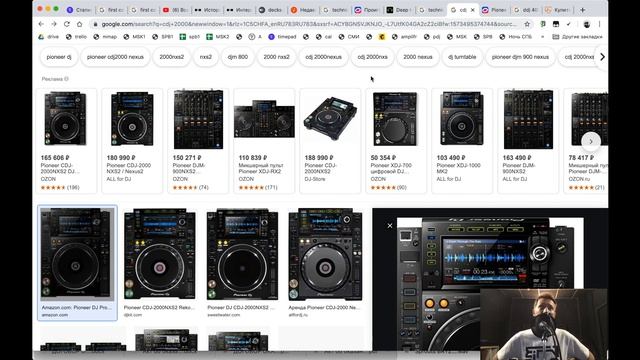Open the yellow C bookmark icon
The width and height of the screenshot is (640, 360).
[382, 37]
